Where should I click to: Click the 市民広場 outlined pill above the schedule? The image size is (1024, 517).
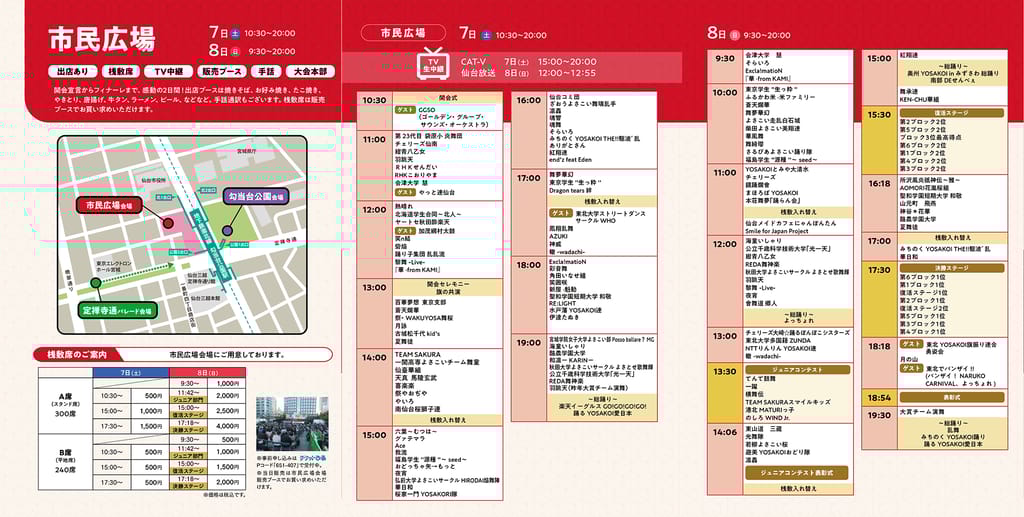click(404, 33)
